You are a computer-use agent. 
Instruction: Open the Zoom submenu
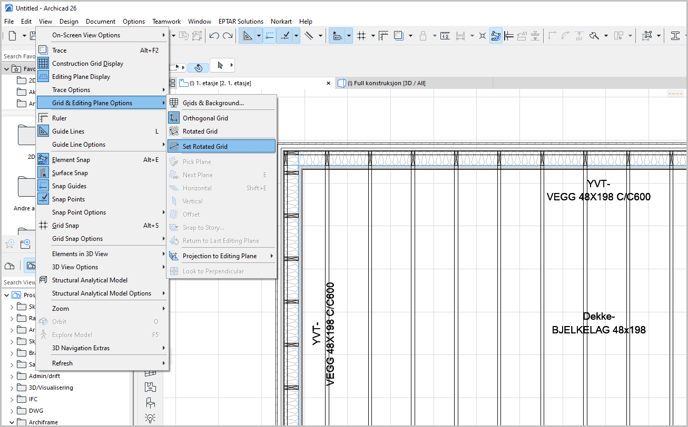102,309
